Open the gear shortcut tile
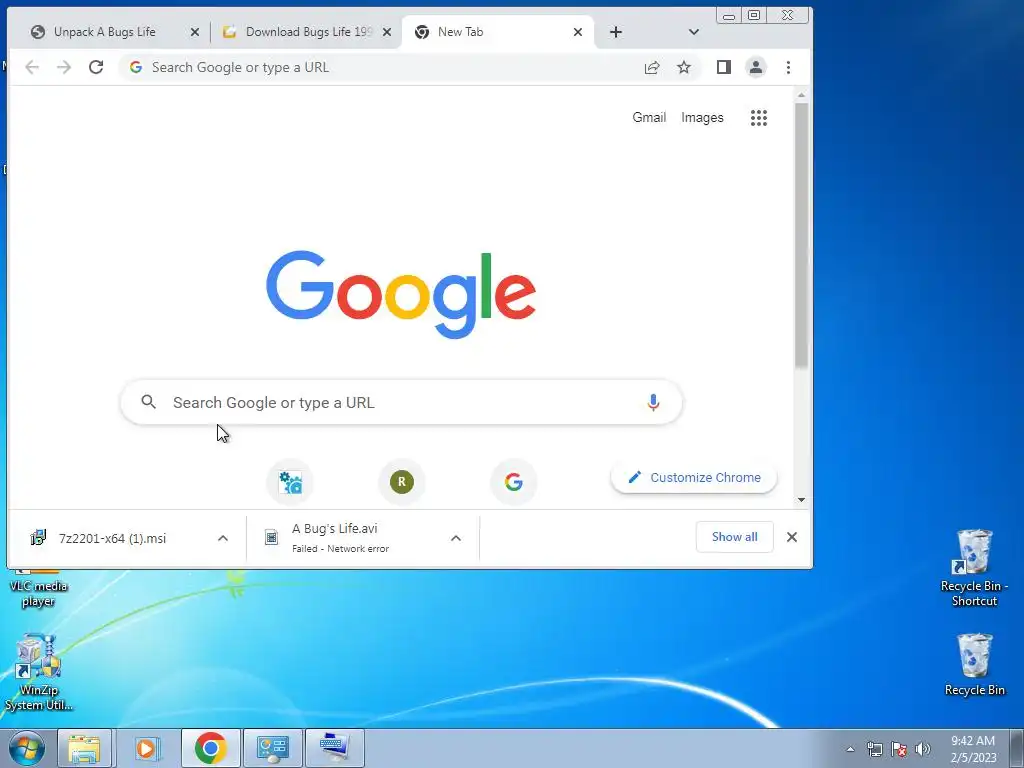Viewport: 1024px width, 768px height. [290, 483]
